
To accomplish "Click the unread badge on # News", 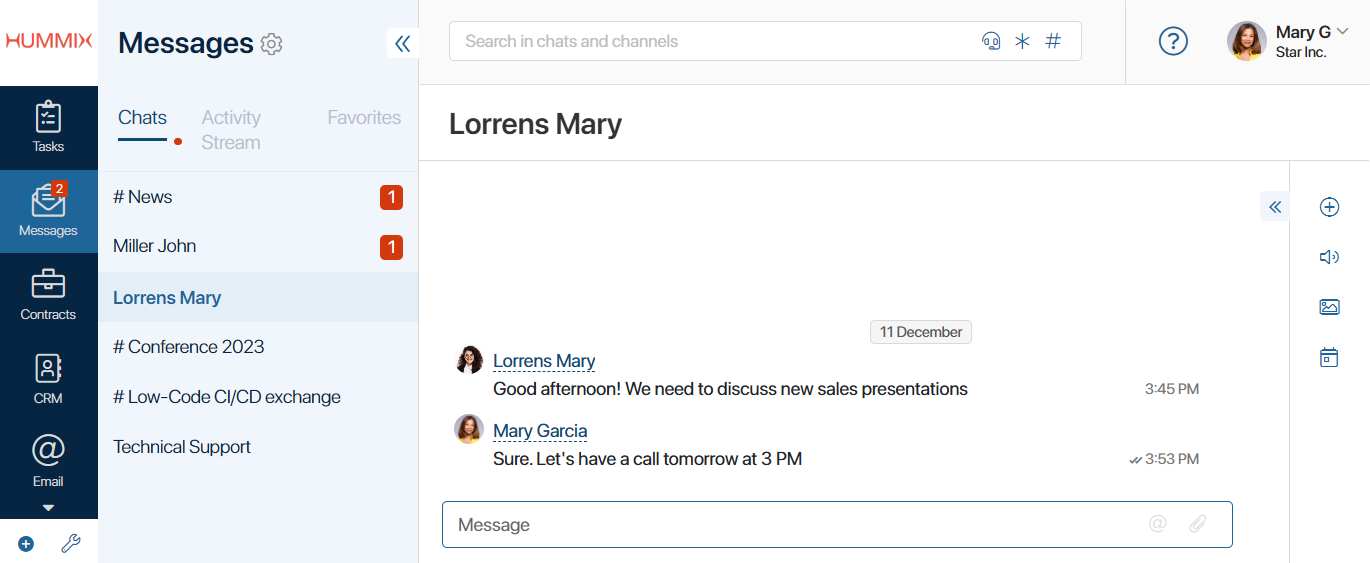I will click(391, 198).
